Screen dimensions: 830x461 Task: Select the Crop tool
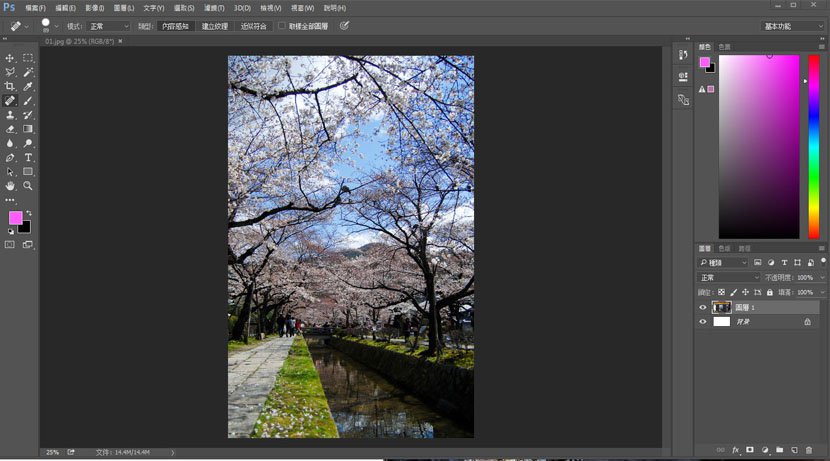(x=10, y=86)
